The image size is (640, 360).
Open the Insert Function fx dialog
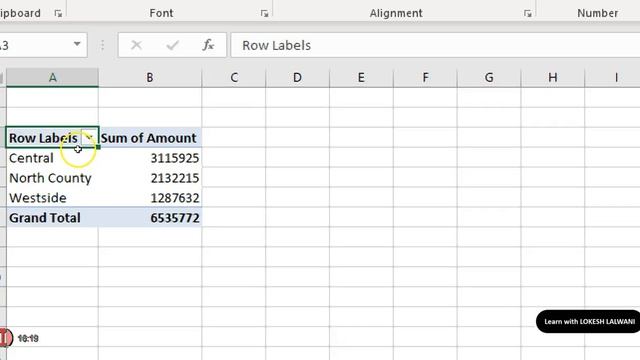(x=208, y=45)
